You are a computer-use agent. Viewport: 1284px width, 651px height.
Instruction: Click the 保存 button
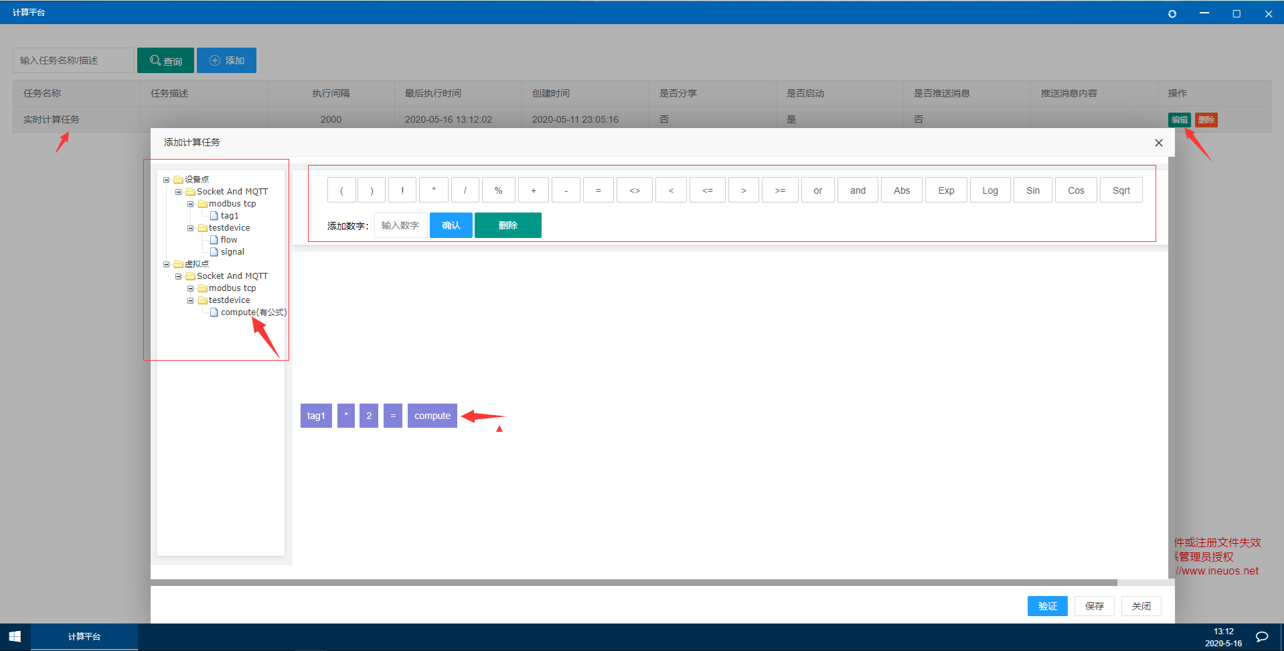1094,606
